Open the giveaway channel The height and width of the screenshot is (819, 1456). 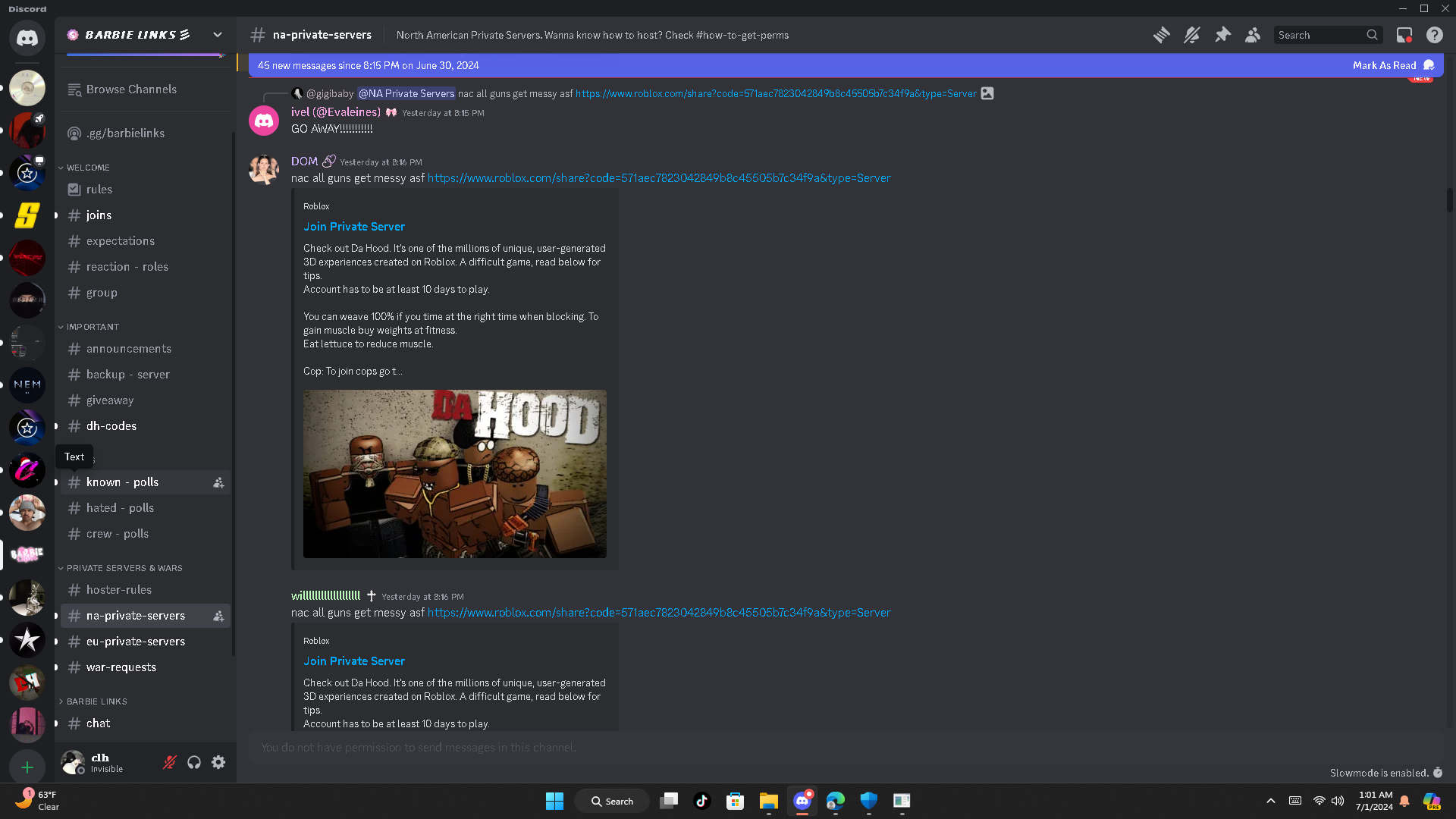click(145, 400)
